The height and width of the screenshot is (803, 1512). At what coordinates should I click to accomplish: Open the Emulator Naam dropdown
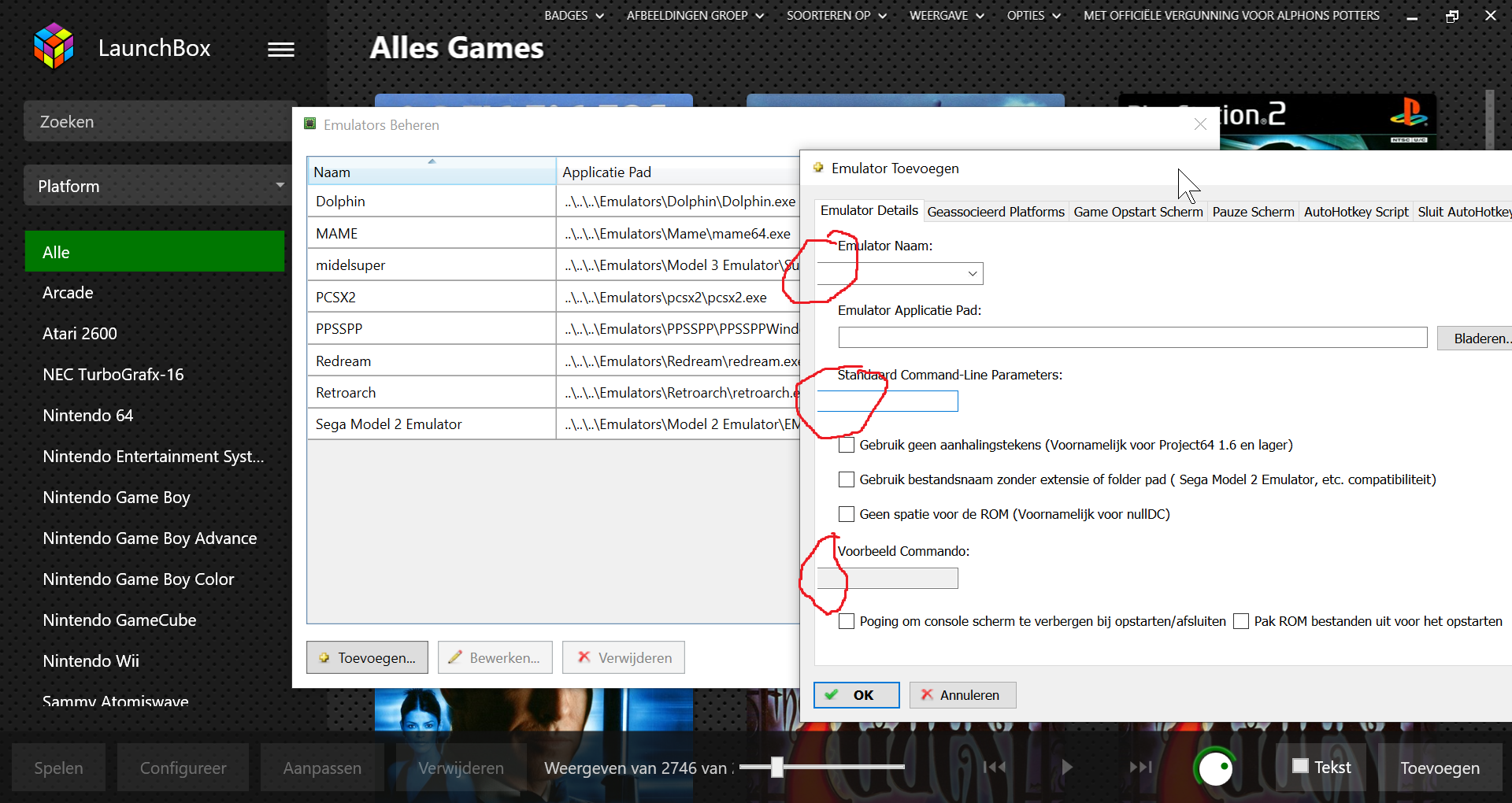(973, 273)
